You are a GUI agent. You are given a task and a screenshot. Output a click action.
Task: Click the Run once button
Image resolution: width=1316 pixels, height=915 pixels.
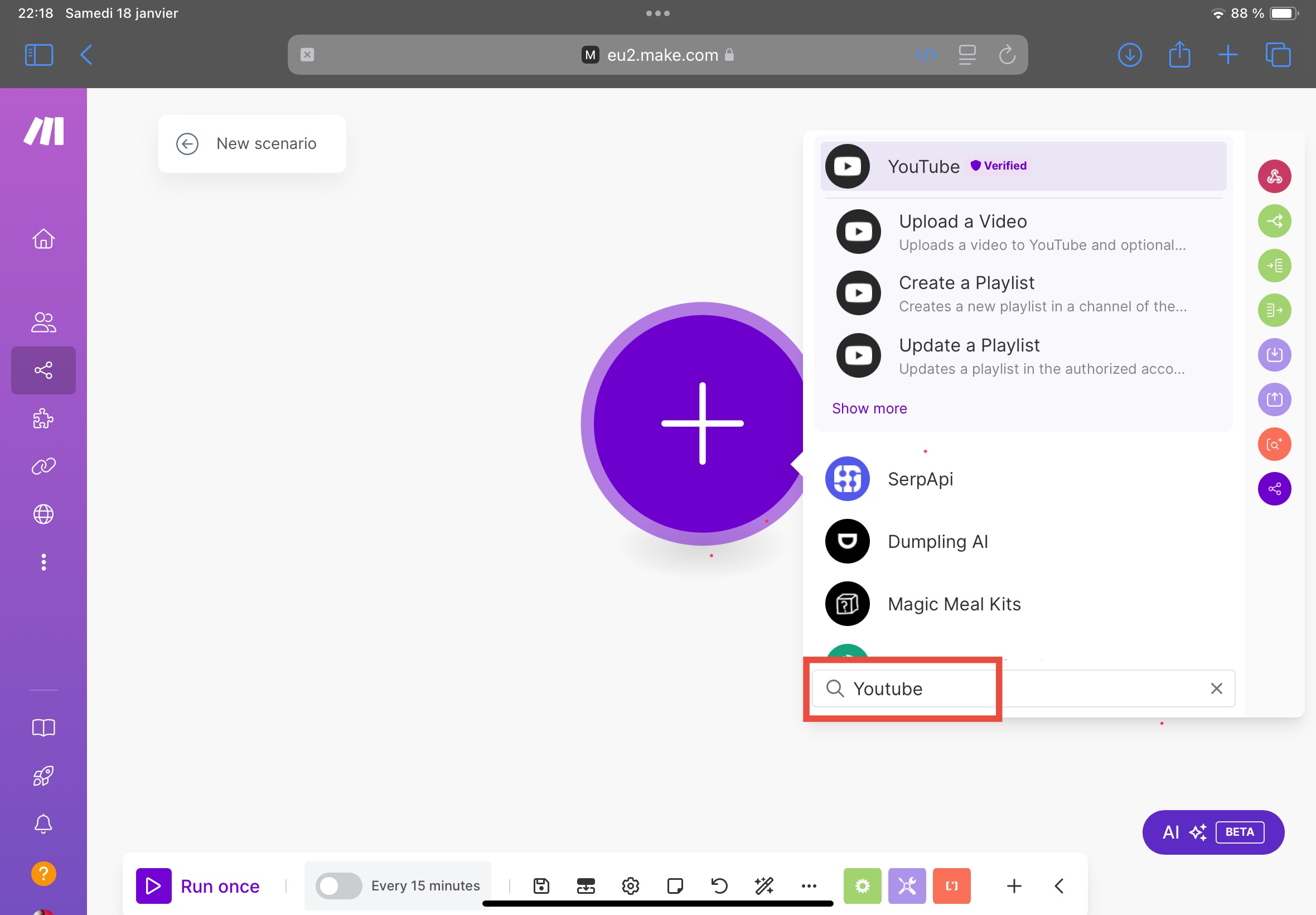tap(197, 886)
